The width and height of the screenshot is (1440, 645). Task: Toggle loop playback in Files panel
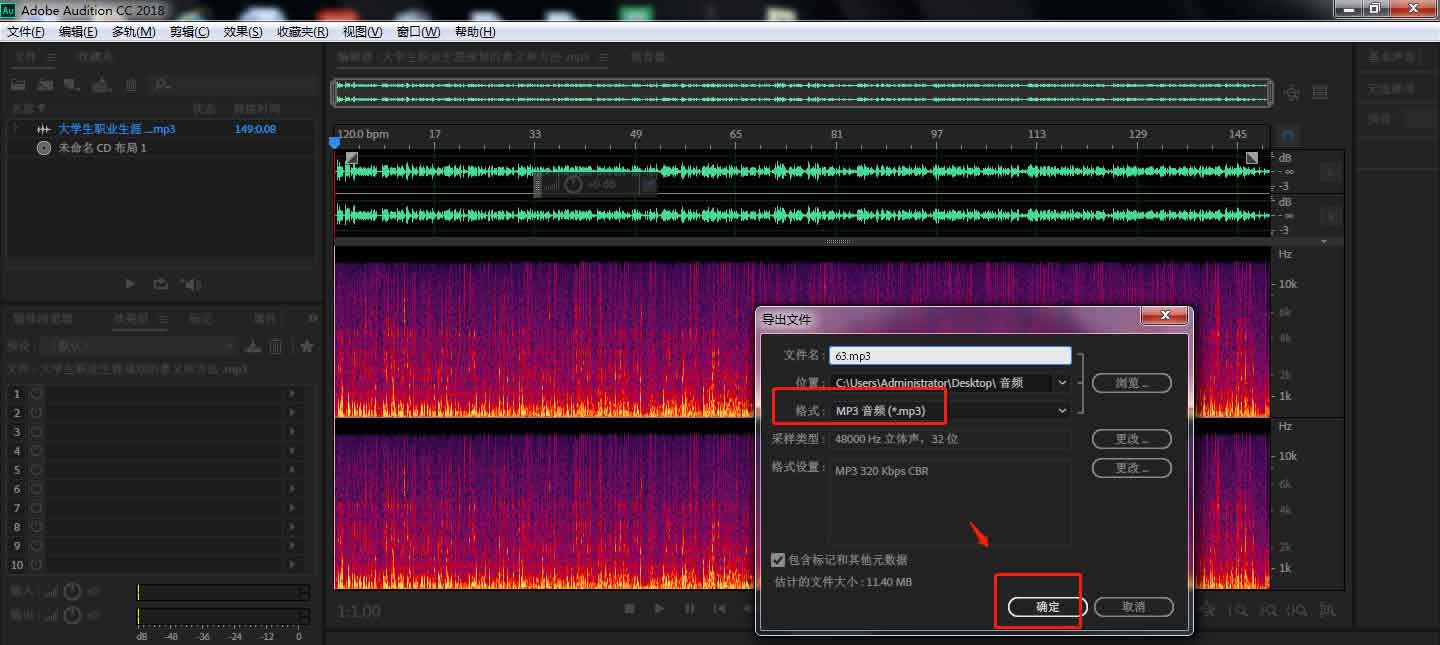click(160, 284)
